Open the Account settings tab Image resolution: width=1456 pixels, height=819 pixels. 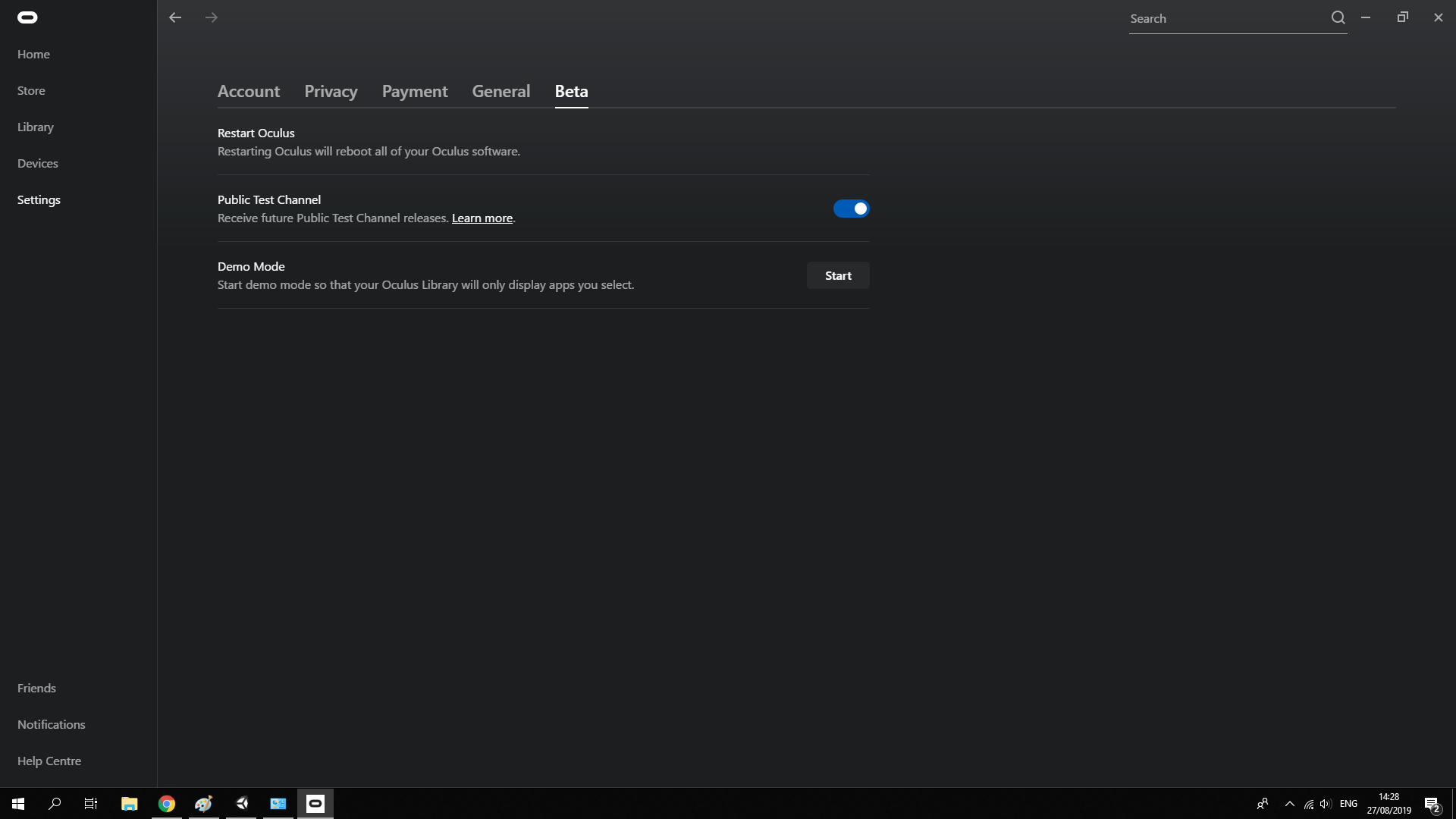pos(249,91)
